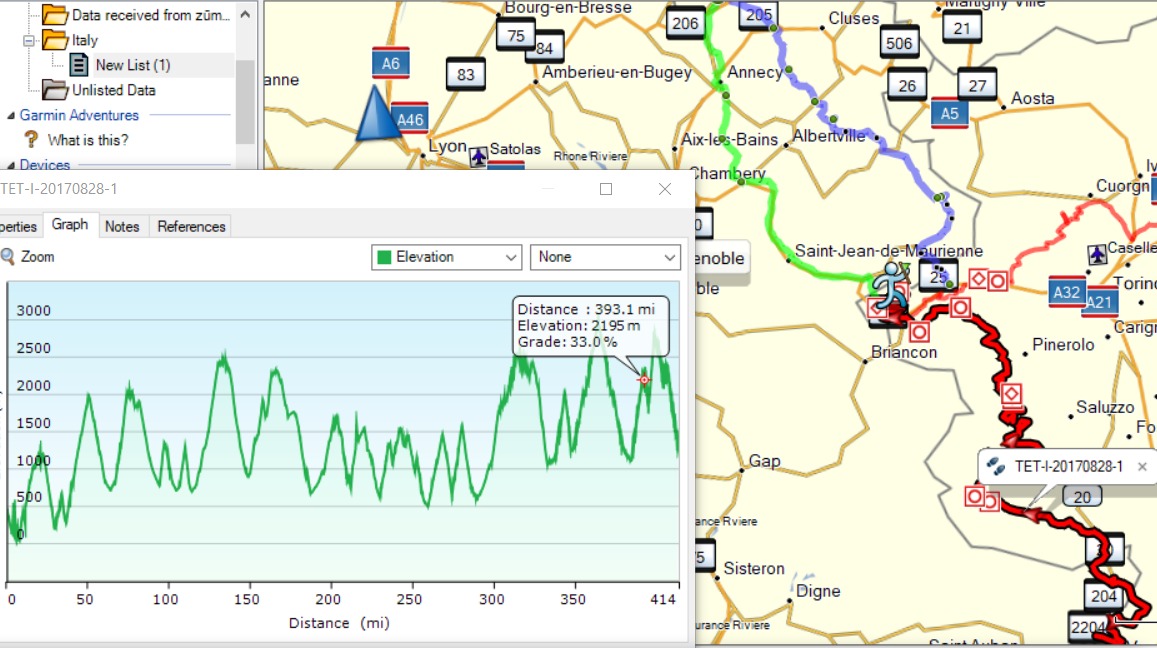
Task: Click the Garmin Adventures heading
Action: pos(79,115)
